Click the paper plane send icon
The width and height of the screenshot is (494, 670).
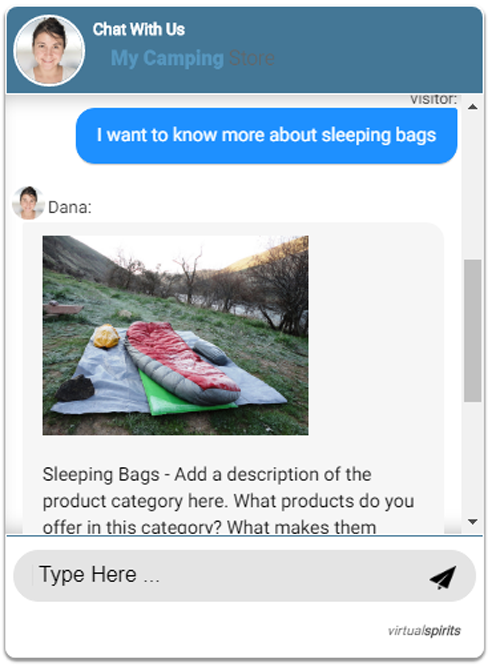443,578
